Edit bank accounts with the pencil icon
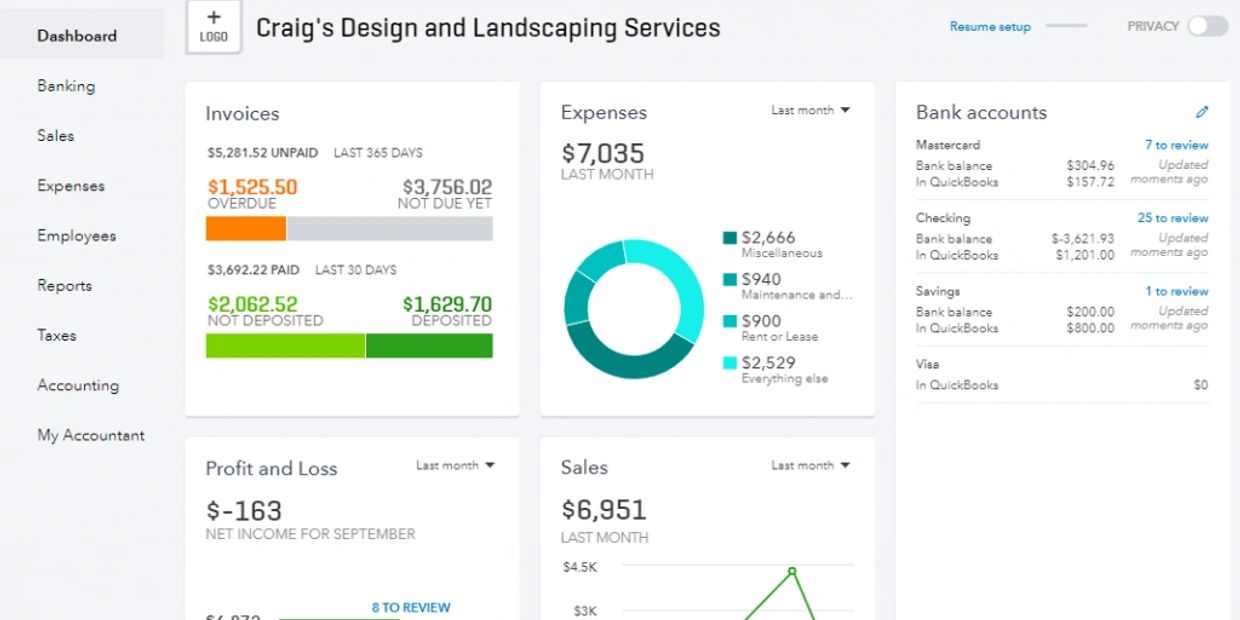Image resolution: width=1240 pixels, height=620 pixels. [1202, 112]
